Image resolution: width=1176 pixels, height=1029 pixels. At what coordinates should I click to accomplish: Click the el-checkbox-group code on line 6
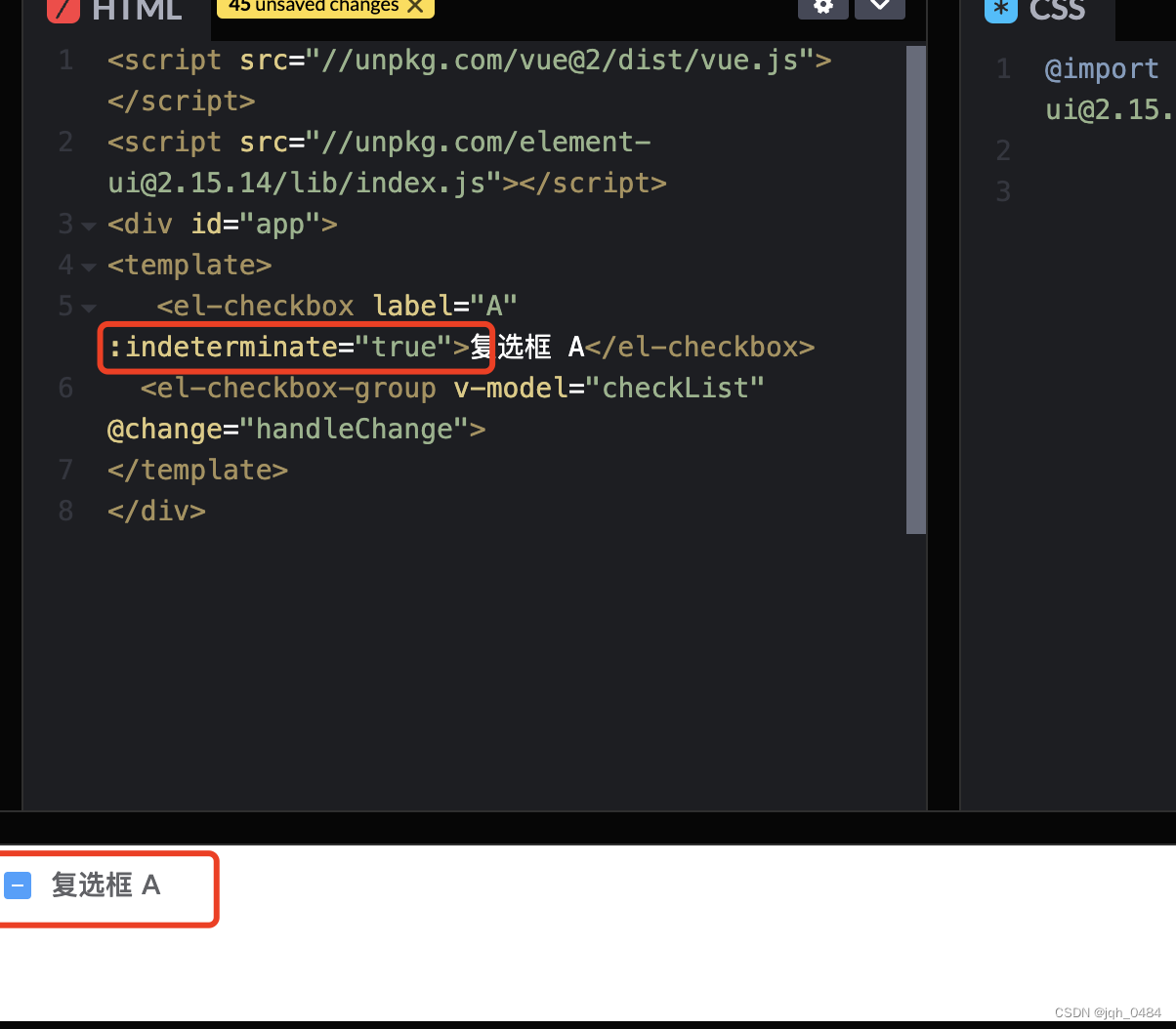pyautogui.click(x=288, y=388)
